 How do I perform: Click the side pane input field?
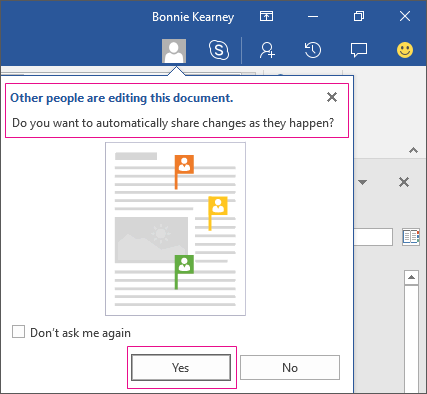point(373,237)
